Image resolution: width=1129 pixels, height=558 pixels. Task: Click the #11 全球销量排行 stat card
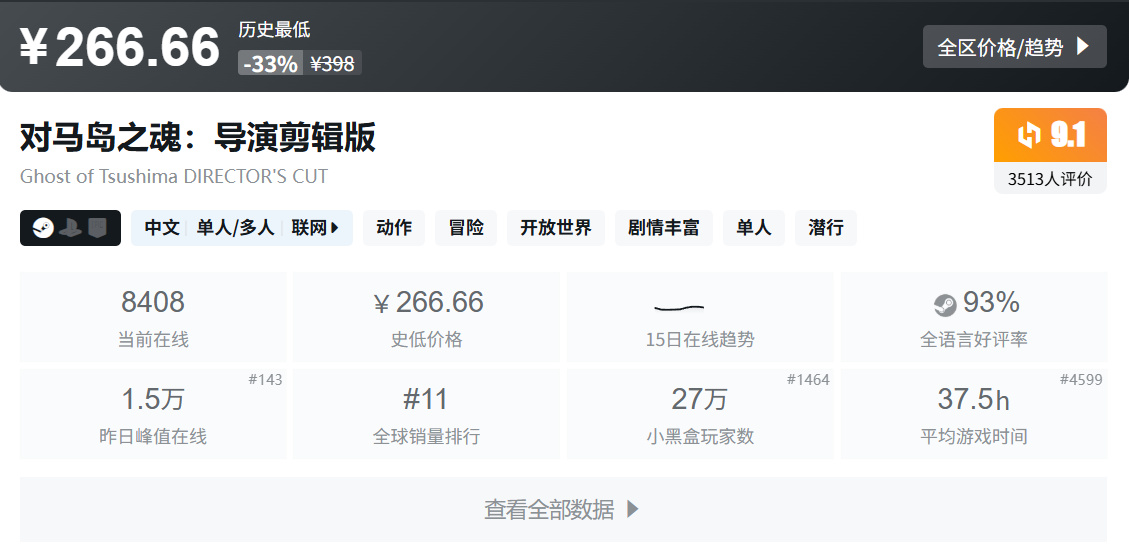click(426, 414)
